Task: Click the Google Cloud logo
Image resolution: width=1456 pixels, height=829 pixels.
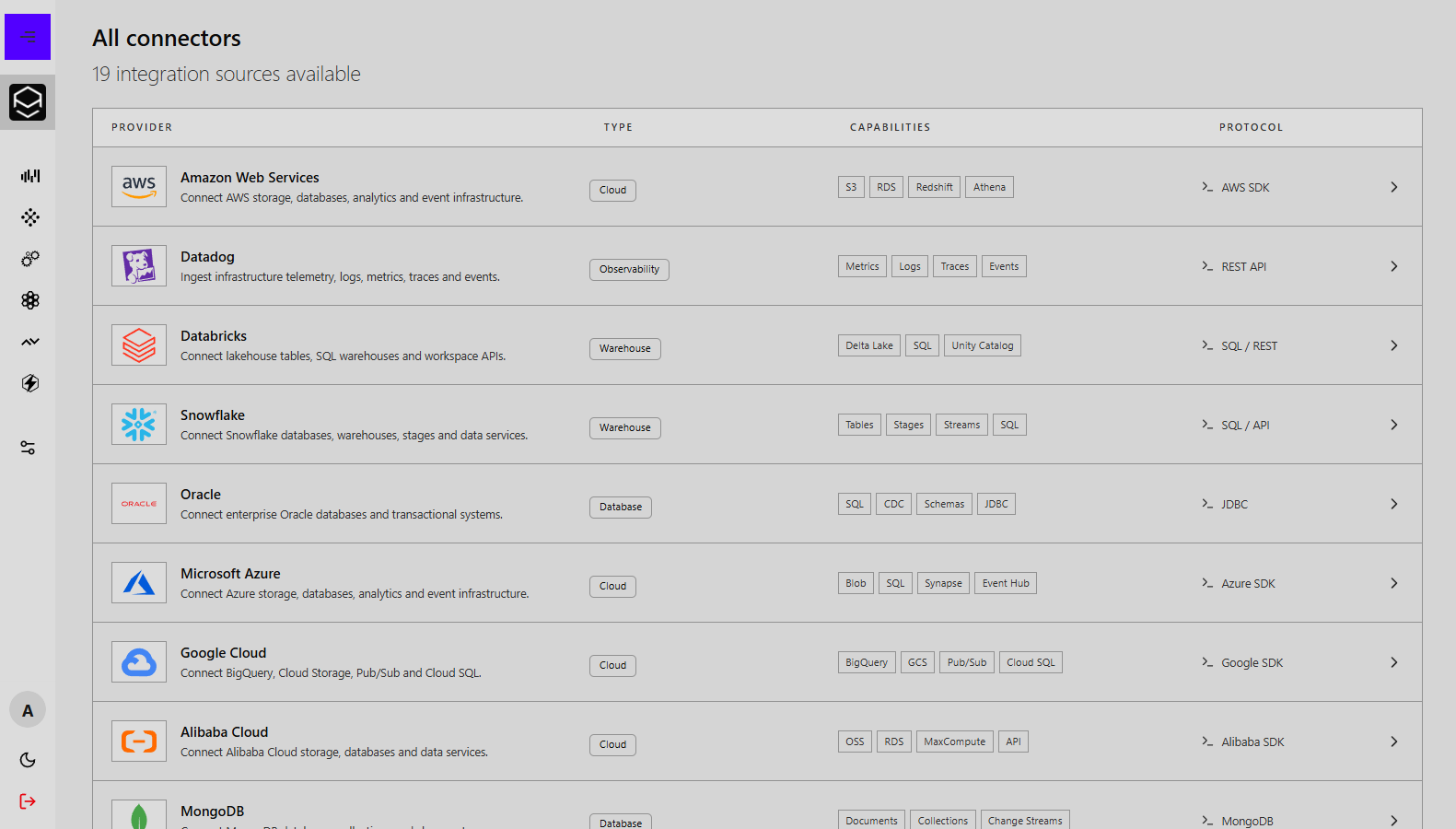Action: tap(139, 662)
